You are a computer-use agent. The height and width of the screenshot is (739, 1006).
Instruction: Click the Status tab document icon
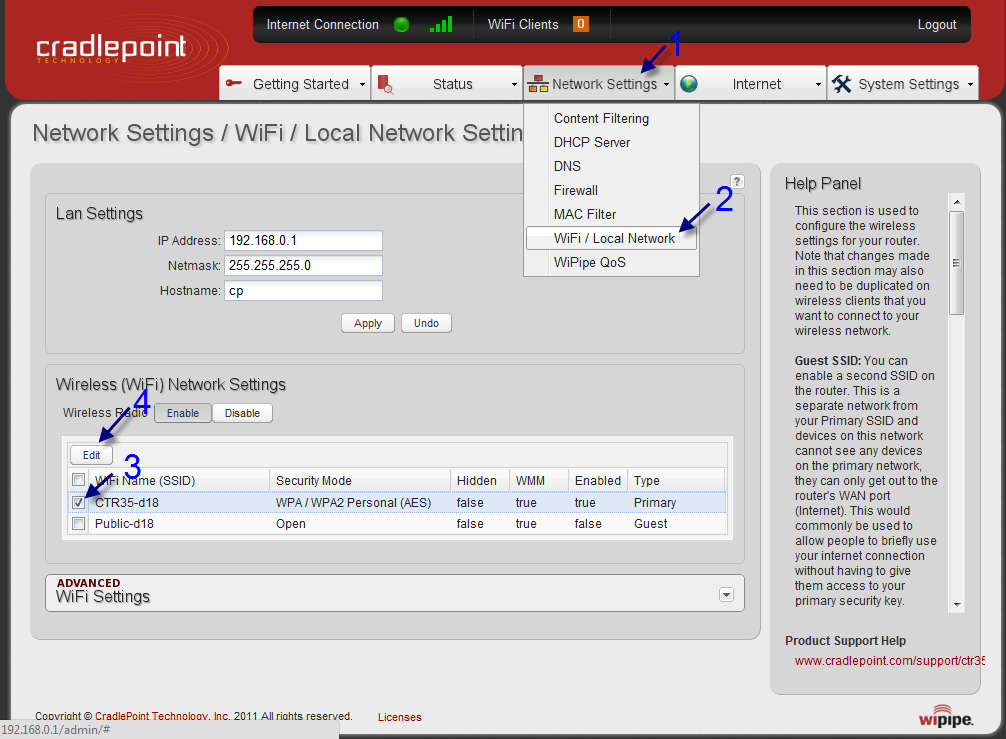pos(385,85)
